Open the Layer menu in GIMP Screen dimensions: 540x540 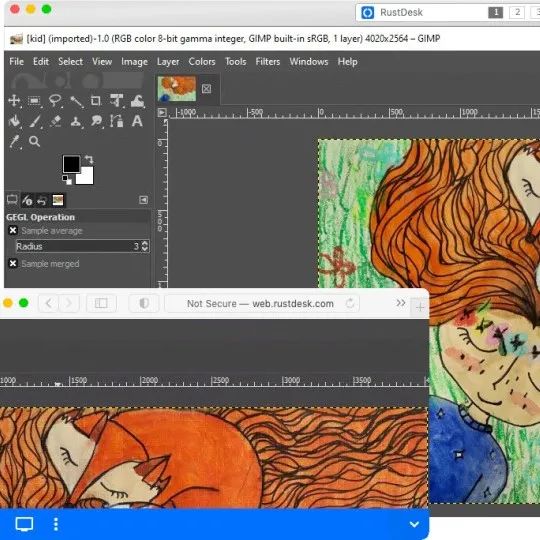tap(168, 62)
